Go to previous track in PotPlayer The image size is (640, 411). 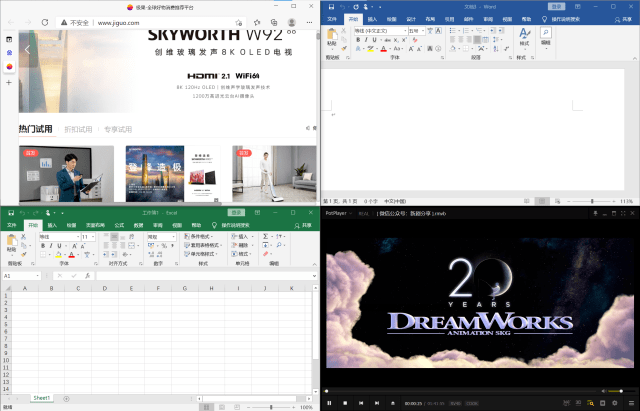(x=361, y=403)
